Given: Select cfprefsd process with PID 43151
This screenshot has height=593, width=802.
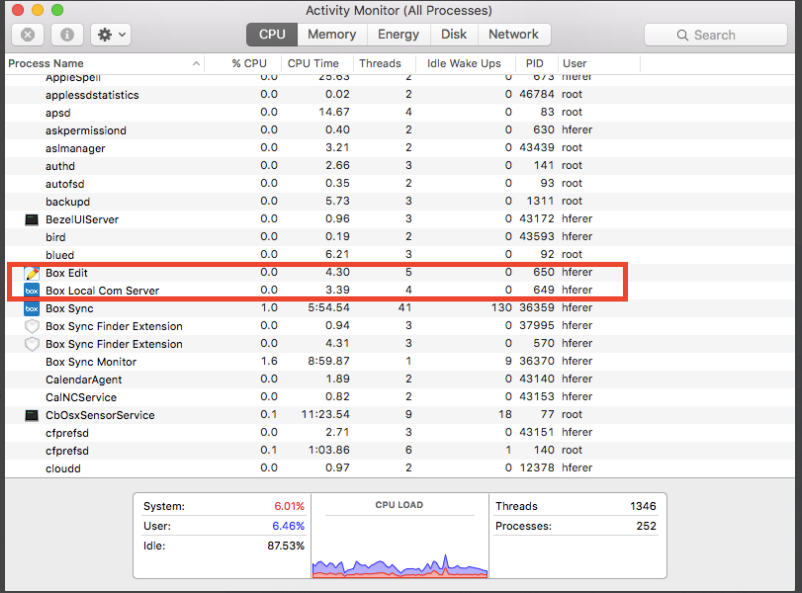Looking at the screenshot, I should [x=67, y=433].
